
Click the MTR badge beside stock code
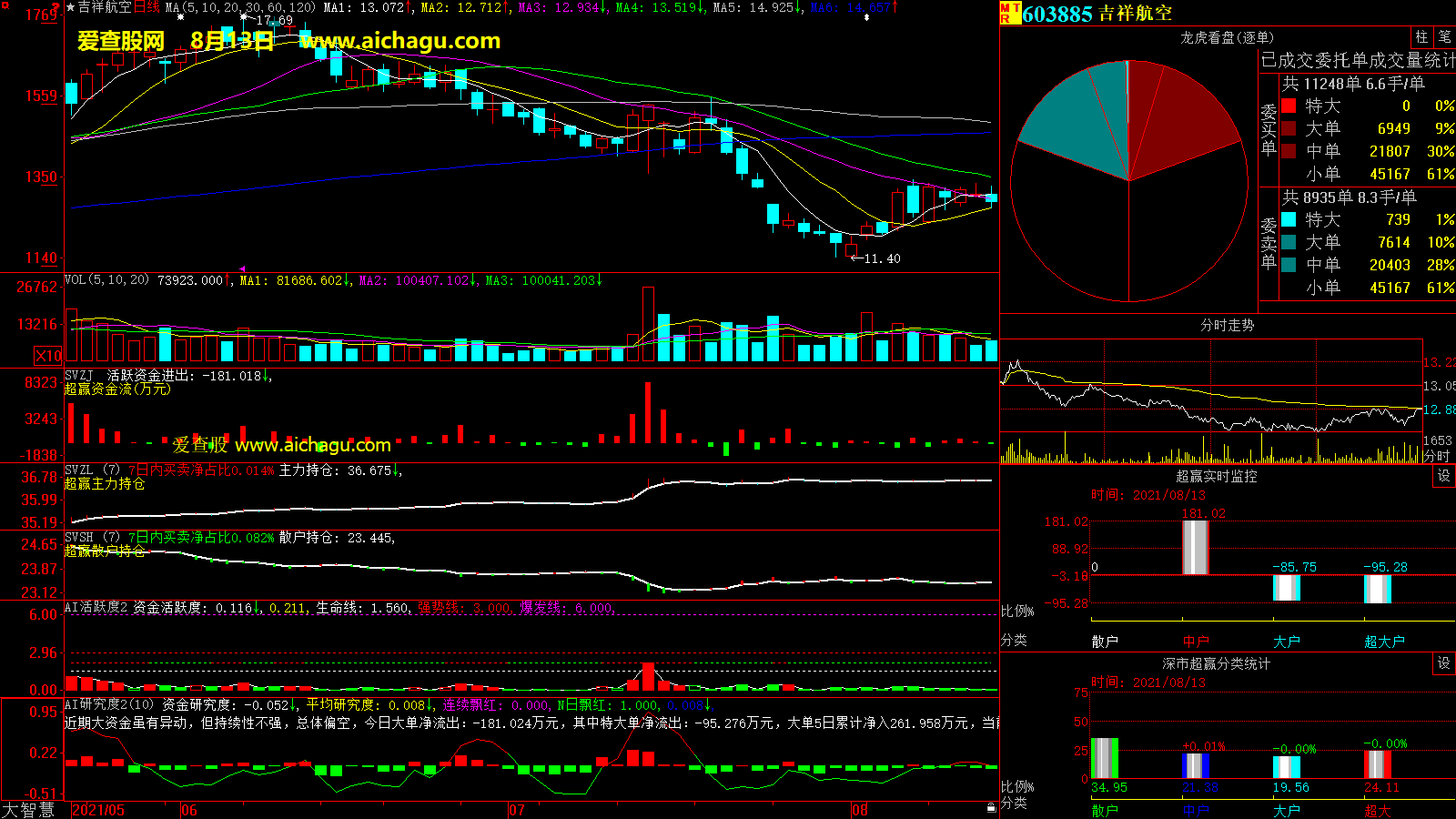pyautogui.click(x=1009, y=13)
